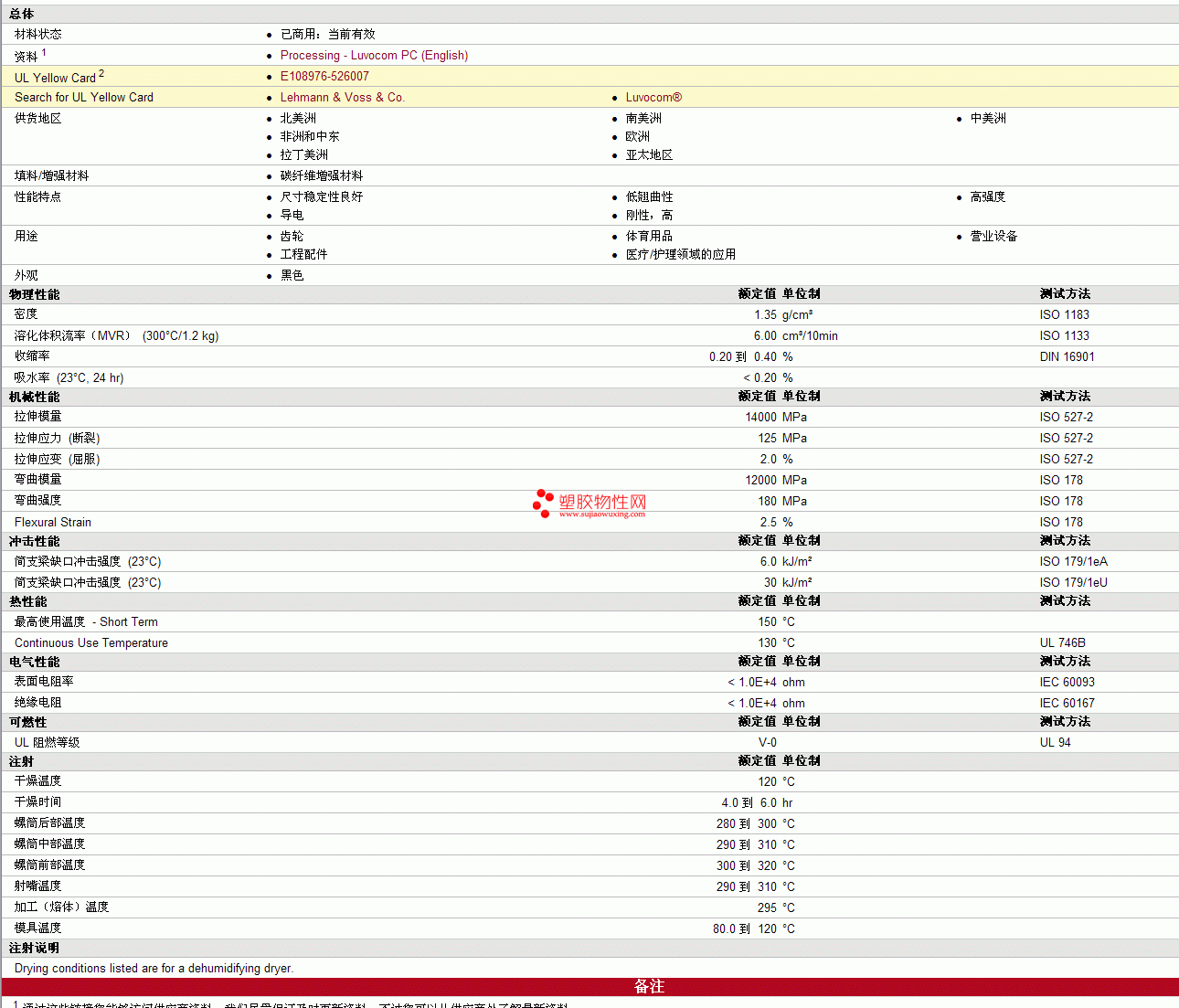Click the 密度 value 1.35

click(x=765, y=314)
